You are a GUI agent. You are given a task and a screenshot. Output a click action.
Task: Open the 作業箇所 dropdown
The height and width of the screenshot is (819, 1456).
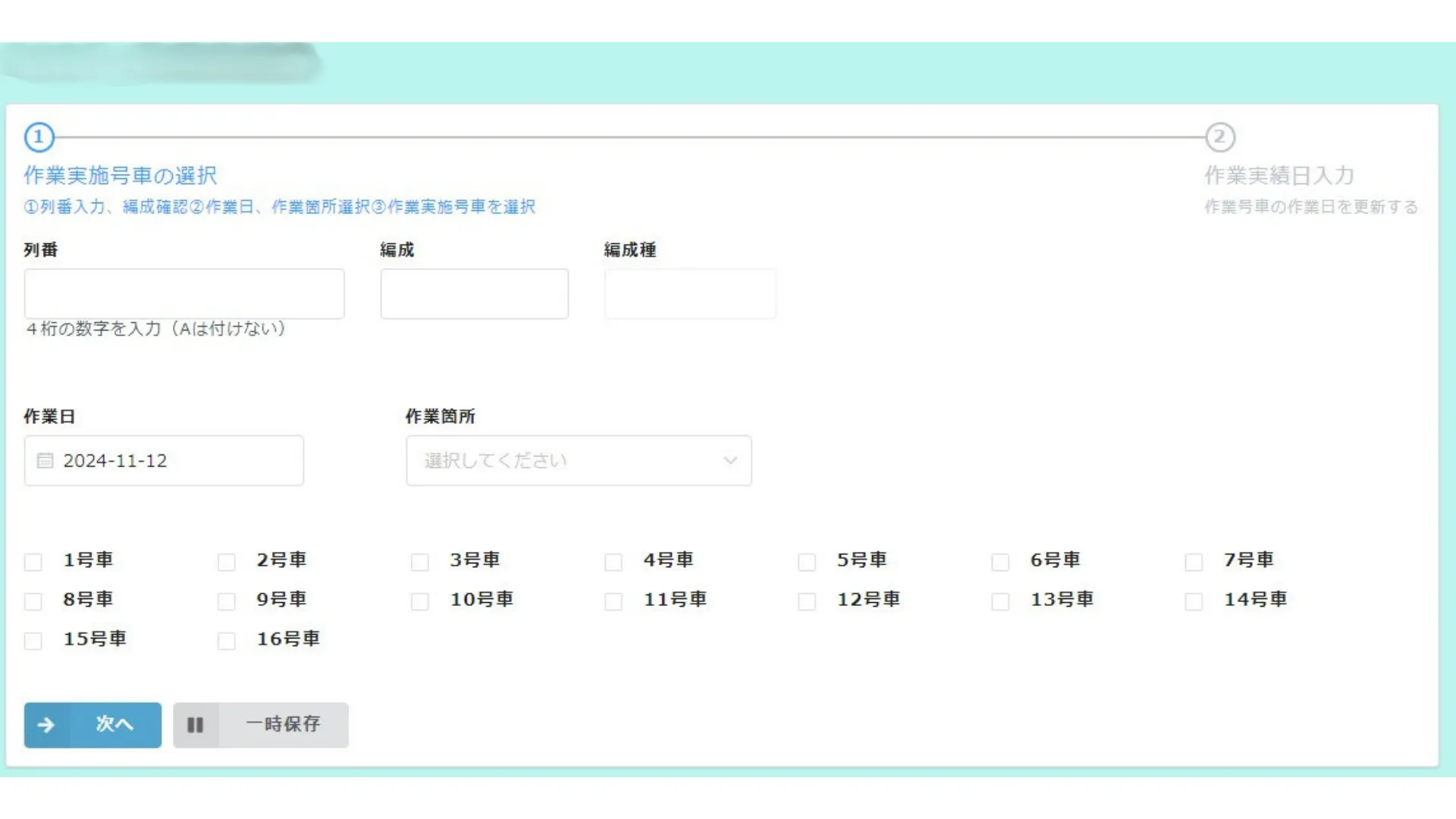click(x=578, y=460)
